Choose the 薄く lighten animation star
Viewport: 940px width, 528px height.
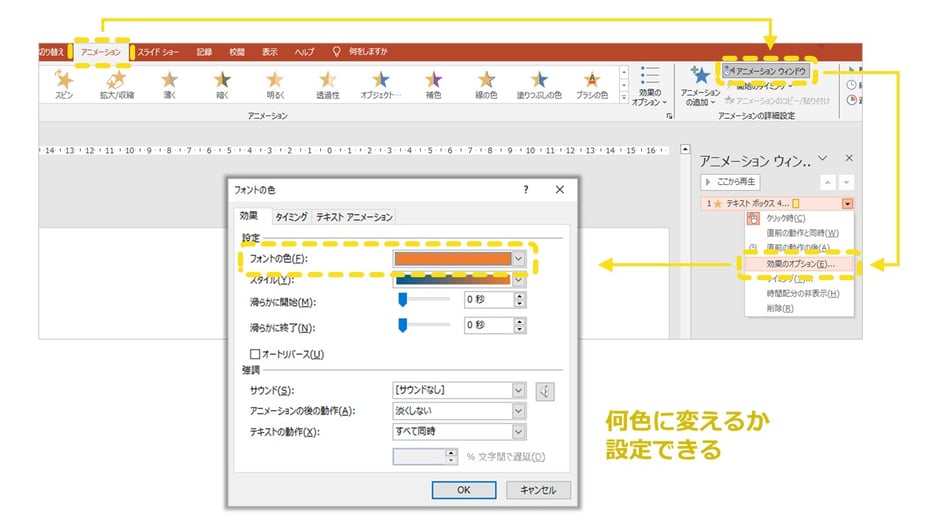point(170,83)
